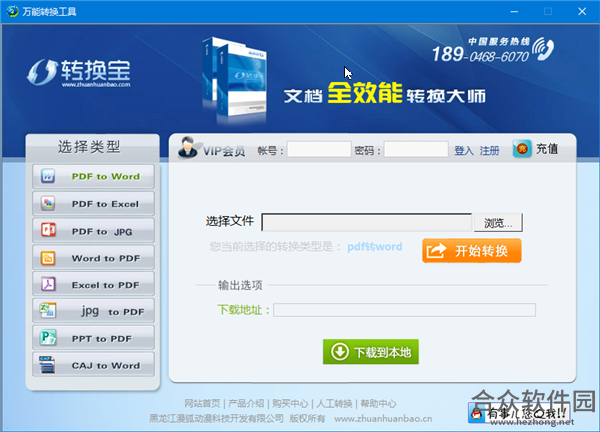The width and height of the screenshot is (600, 432).
Task: Click the www.zhuanhuanbao.cn footer link
Action: 383,419
